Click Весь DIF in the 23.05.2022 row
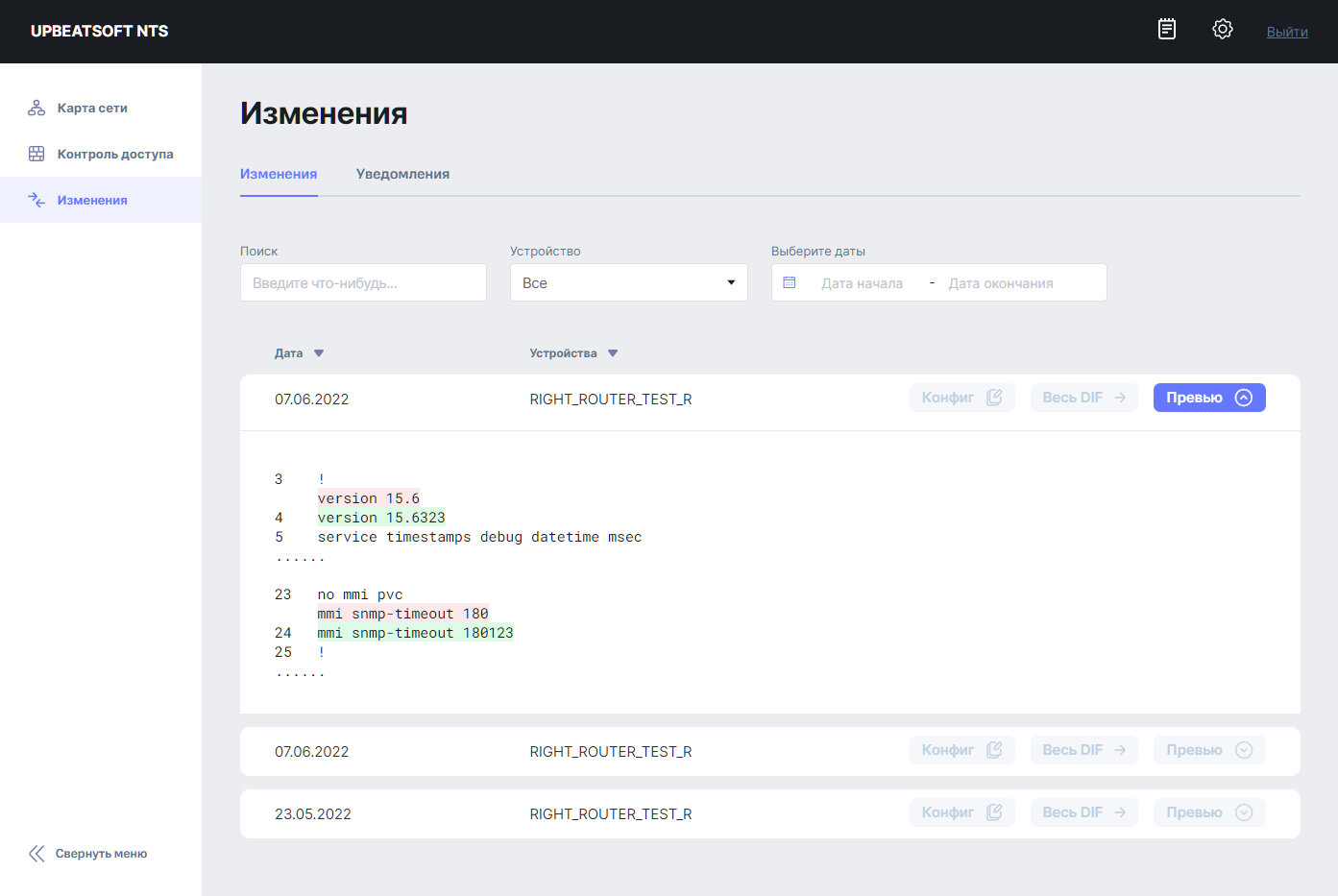Screen dimensions: 1338x896 (1084, 812)
